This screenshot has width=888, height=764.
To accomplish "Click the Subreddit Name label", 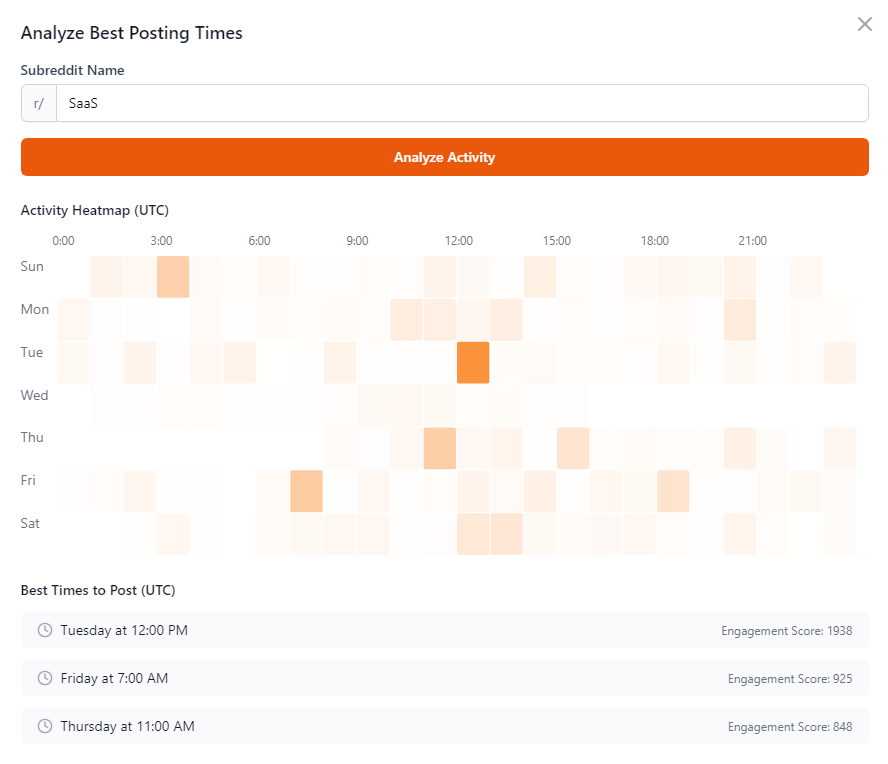I will pyautogui.click(x=71, y=70).
